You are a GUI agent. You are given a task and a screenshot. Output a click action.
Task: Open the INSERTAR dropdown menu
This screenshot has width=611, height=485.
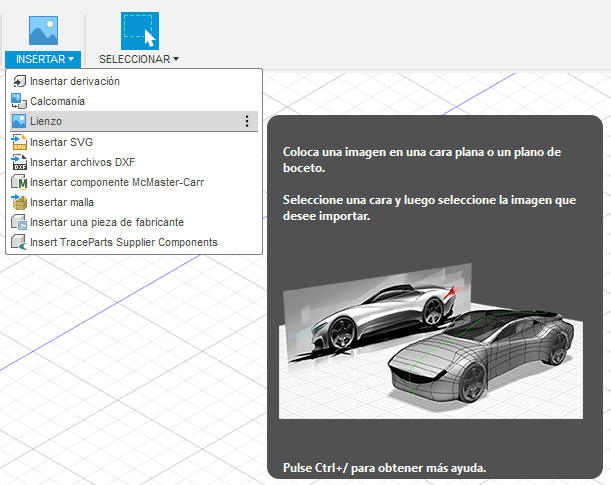click(x=43, y=59)
